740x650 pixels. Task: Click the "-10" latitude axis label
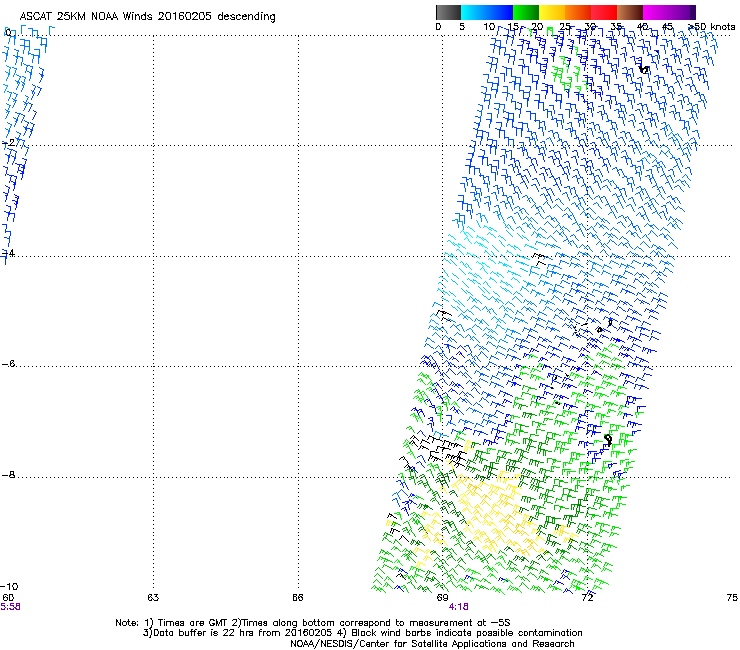[x=9, y=587]
